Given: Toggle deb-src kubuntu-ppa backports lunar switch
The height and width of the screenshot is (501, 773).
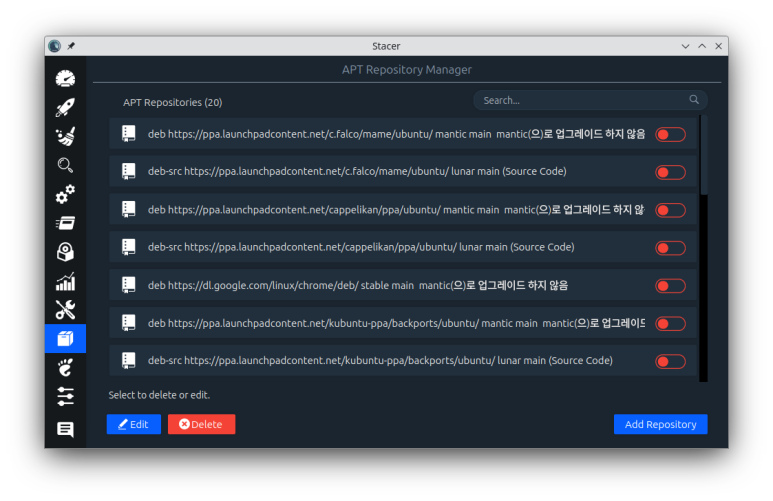Looking at the screenshot, I should 670,361.
